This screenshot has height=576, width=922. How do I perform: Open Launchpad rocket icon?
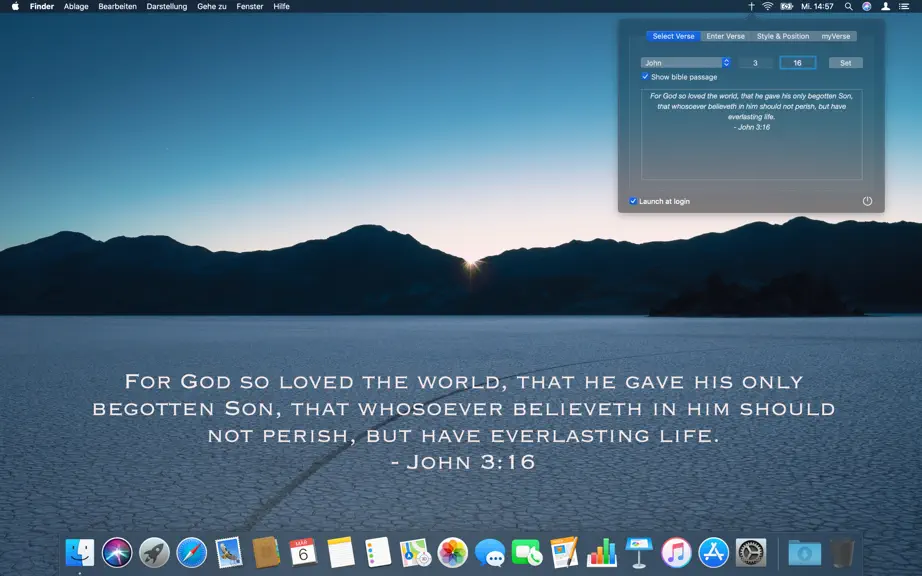154,552
